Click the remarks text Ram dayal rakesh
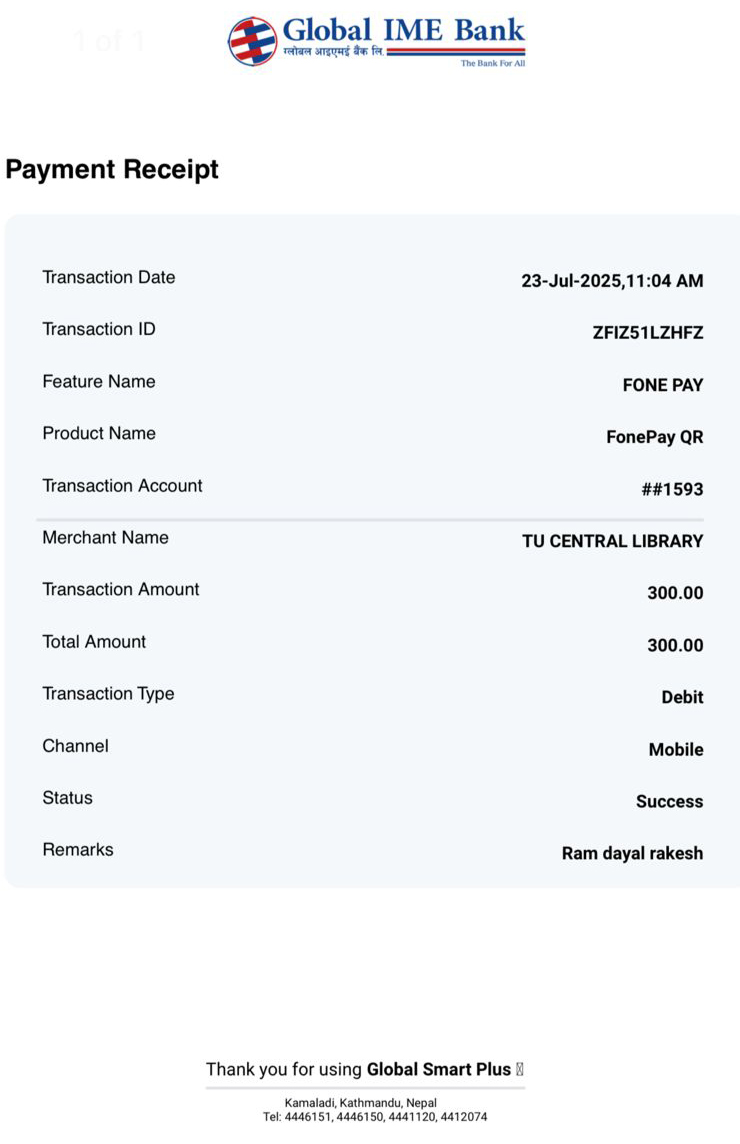 [x=632, y=853]
